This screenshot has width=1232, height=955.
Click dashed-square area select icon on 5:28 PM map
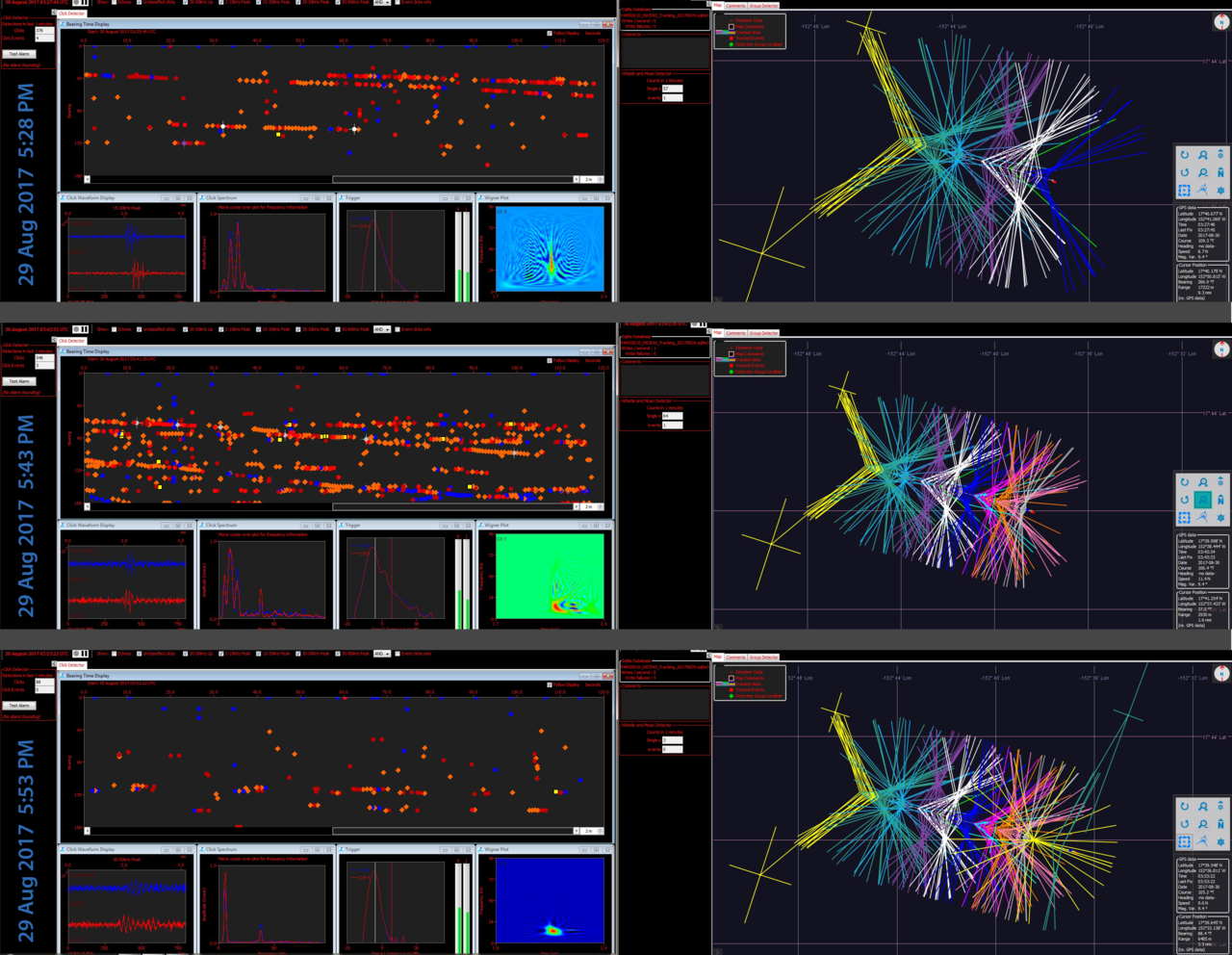(1185, 190)
